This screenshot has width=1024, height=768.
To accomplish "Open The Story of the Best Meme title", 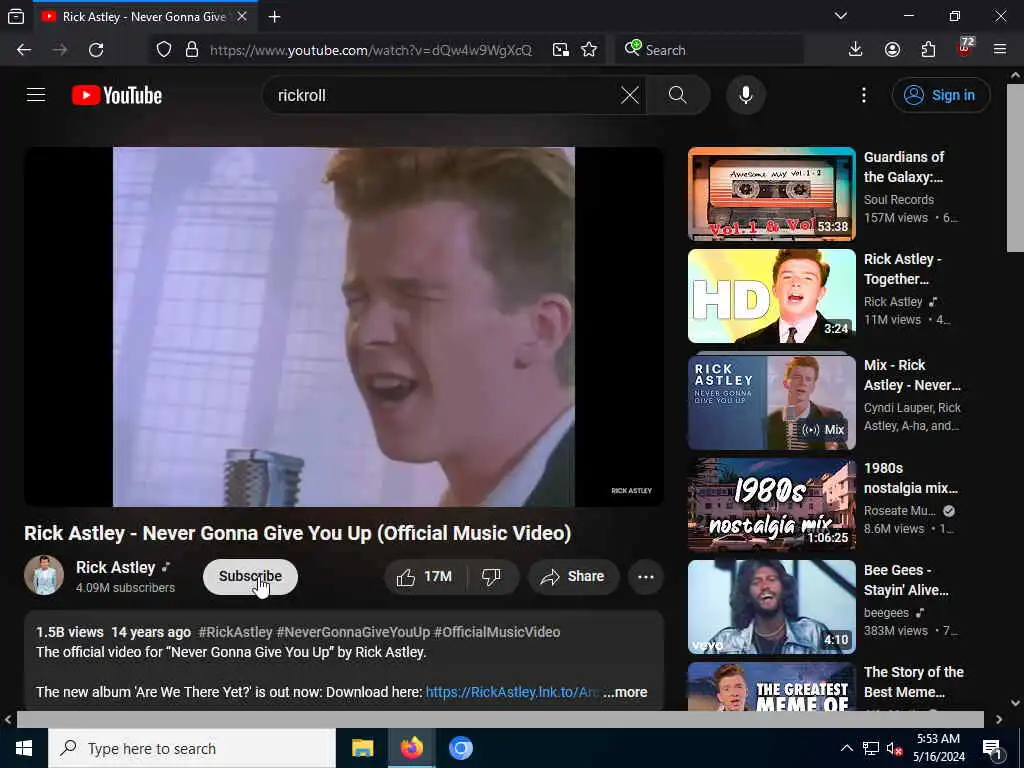I will 914,682.
